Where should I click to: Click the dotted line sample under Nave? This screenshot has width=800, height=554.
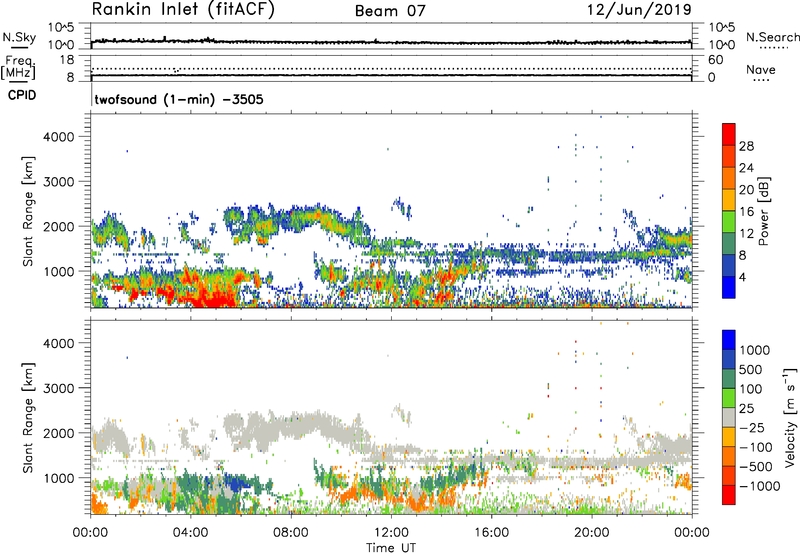pos(761,81)
